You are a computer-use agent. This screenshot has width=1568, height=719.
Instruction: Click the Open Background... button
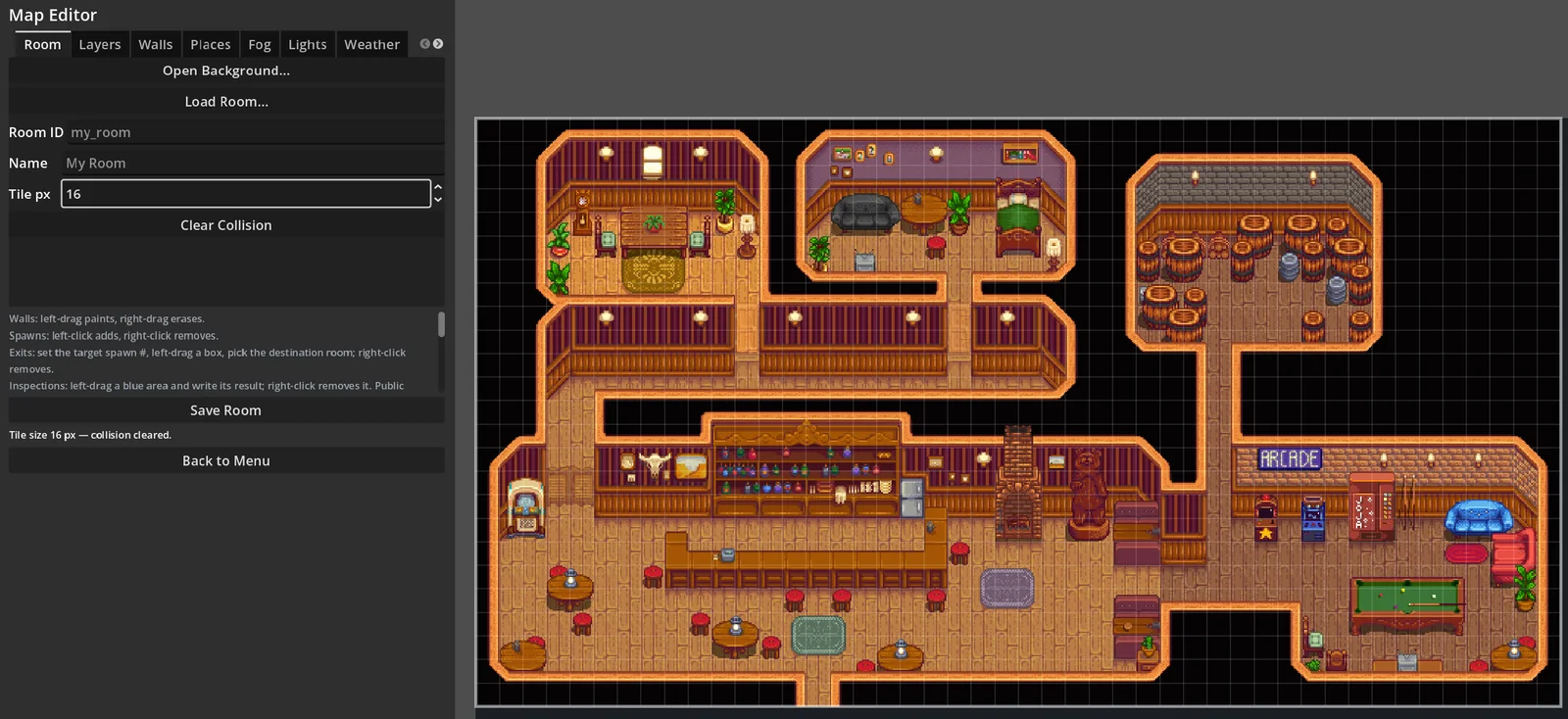(226, 71)
